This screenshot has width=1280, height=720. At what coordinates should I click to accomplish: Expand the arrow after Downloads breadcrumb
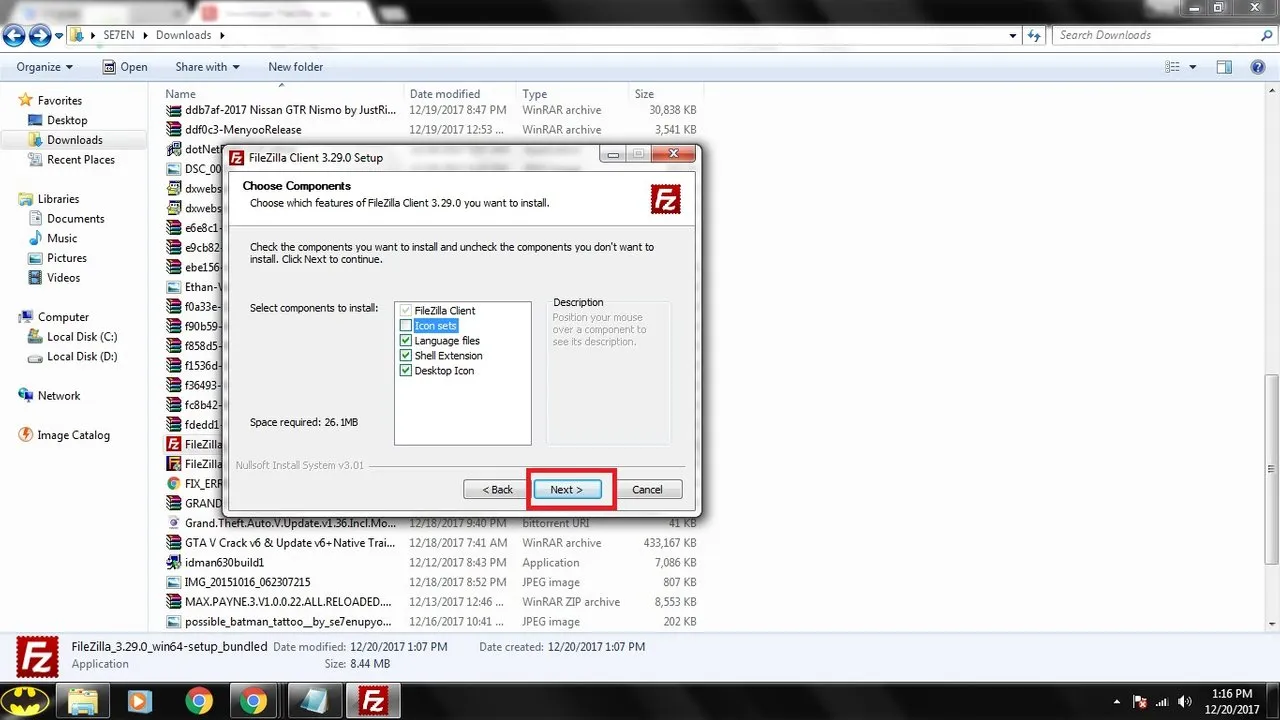tap(222, 35)
